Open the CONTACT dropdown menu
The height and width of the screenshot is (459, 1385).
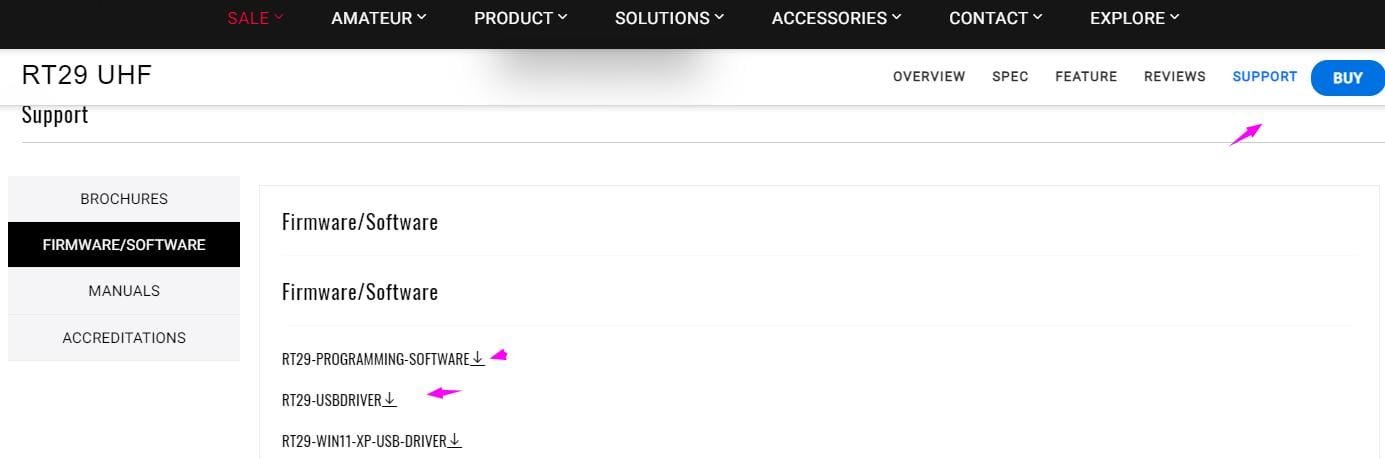[x=995, y=18]
